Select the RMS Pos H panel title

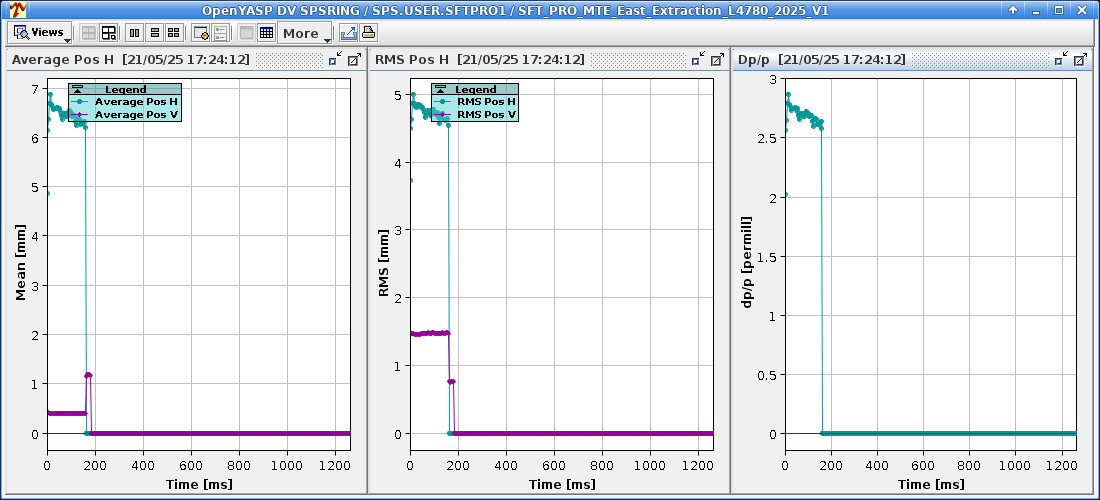point(479,60)
